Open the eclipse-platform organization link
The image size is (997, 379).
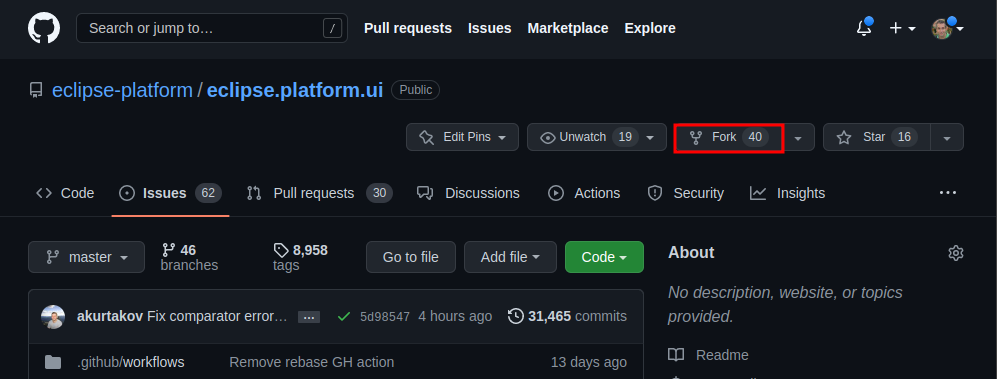(122, 90)
